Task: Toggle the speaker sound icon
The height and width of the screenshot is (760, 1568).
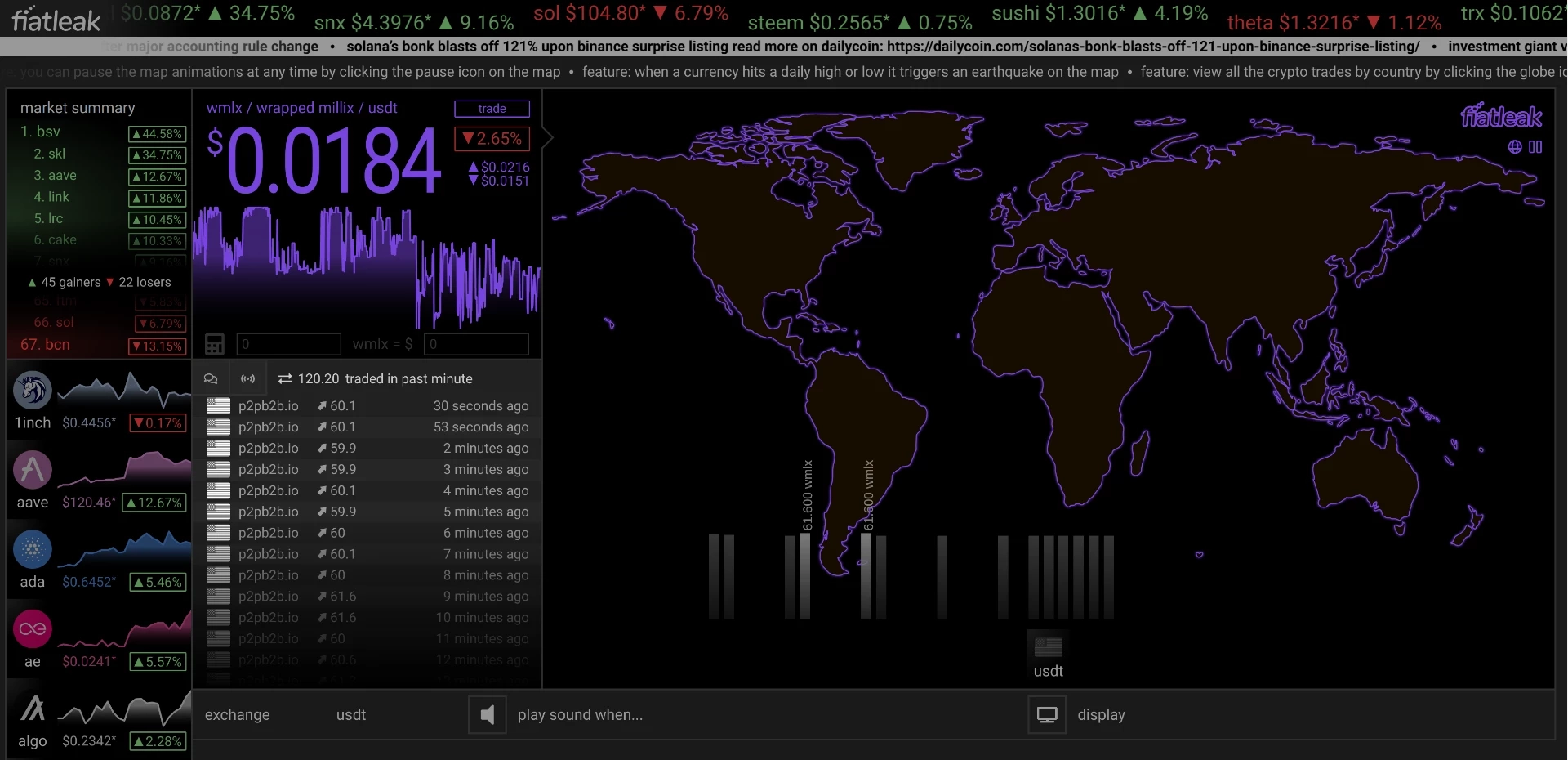Action: pyautogui.click(x=488, y=715)
